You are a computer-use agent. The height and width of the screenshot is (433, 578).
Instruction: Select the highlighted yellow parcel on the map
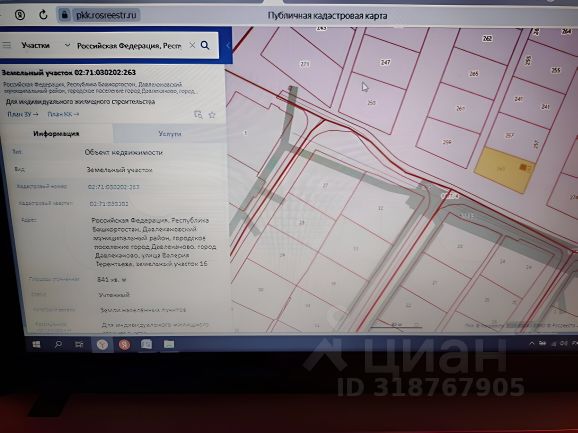pyautogui.click(x=504, y=170)
